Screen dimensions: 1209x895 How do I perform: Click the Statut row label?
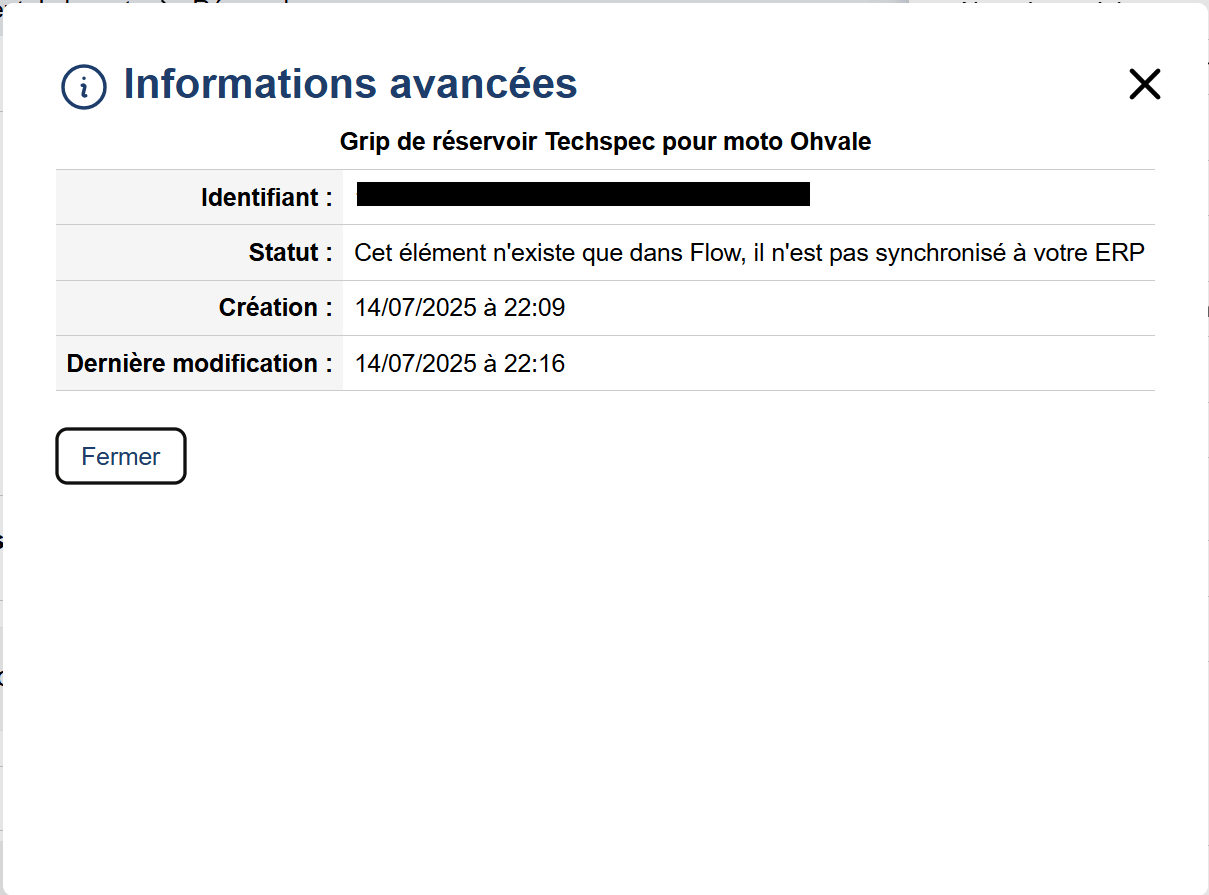(x=290, y=253)
